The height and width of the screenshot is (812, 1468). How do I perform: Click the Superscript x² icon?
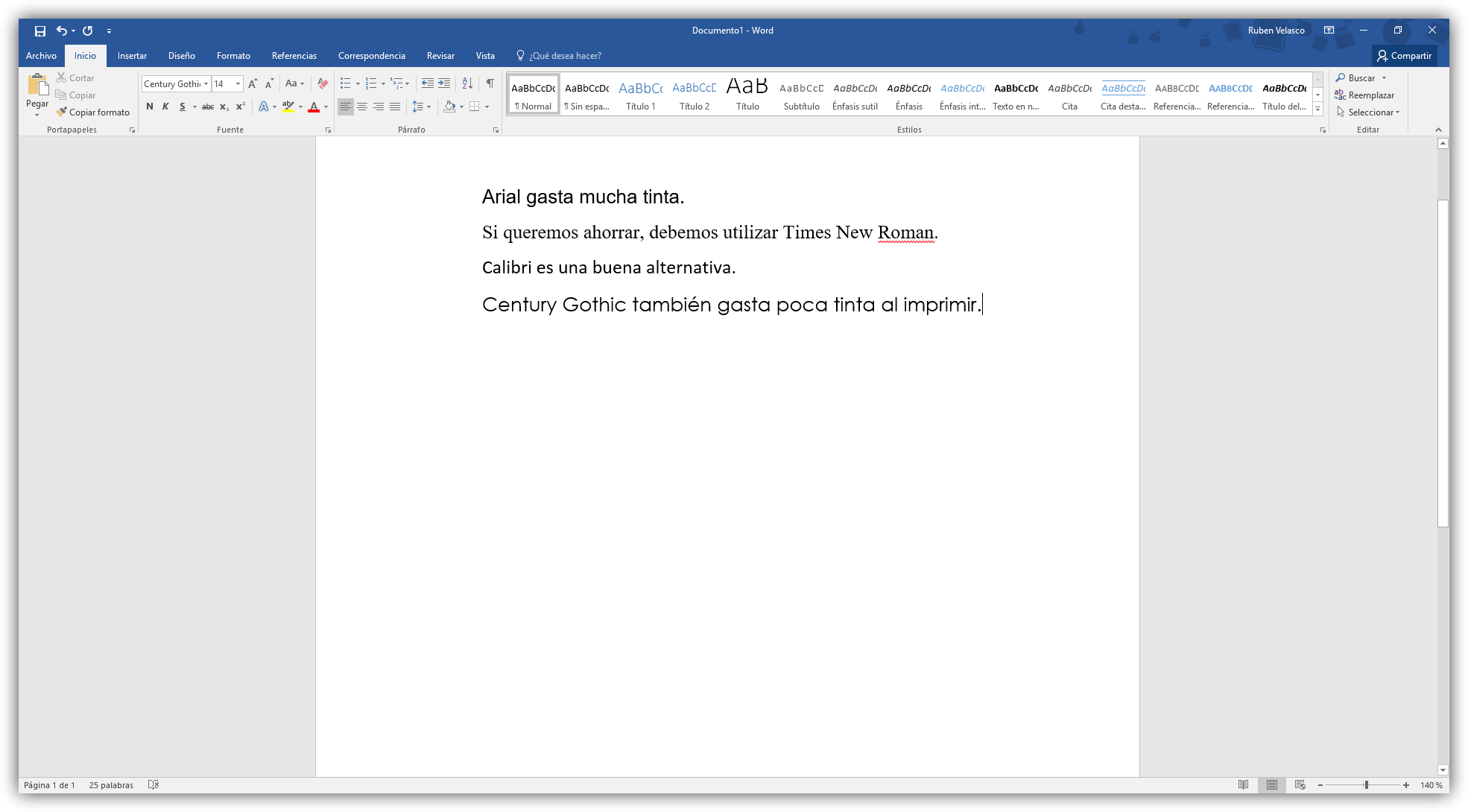pos(240,107)
